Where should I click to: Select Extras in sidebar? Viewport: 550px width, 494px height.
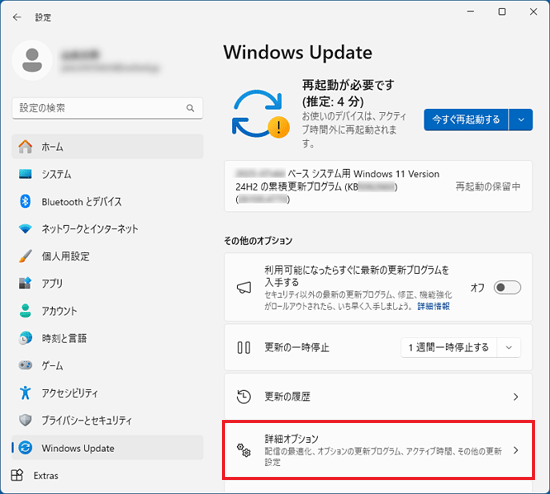coord(108,475)
